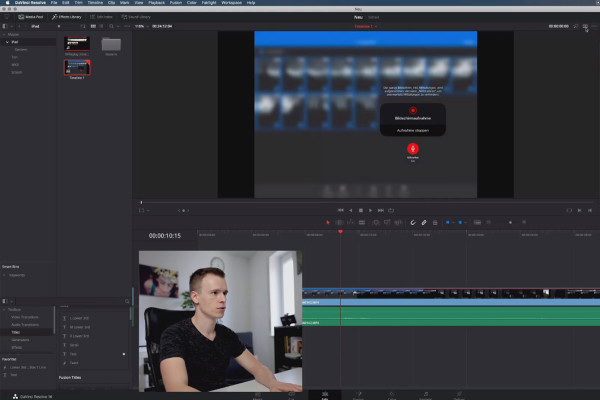This screenshot has width=600, height=400.
Task: Select the video clip thumbnail in the media pool
Action: [77, 44]
